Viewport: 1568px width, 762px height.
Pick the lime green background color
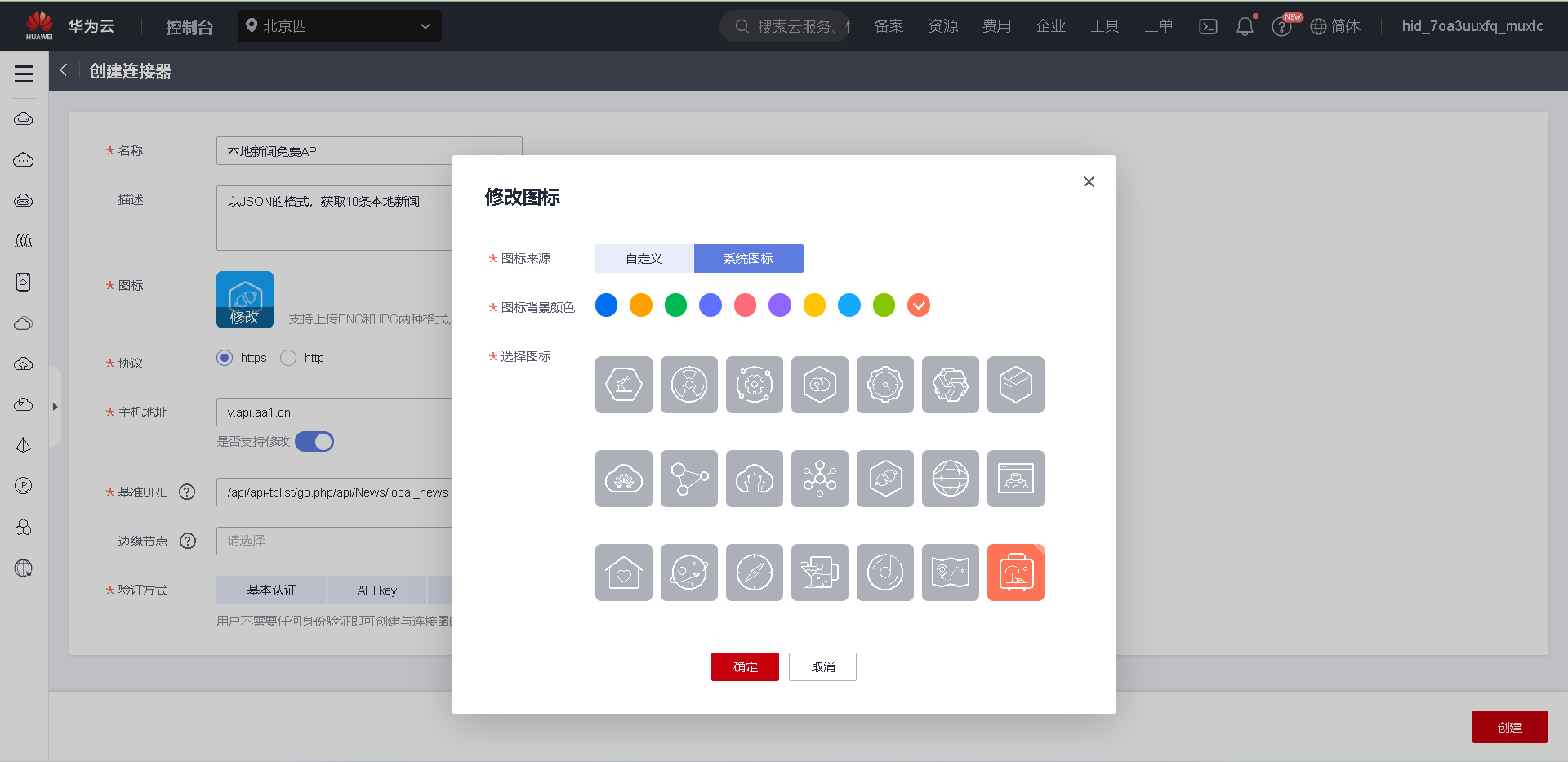[x=884, y=305]
